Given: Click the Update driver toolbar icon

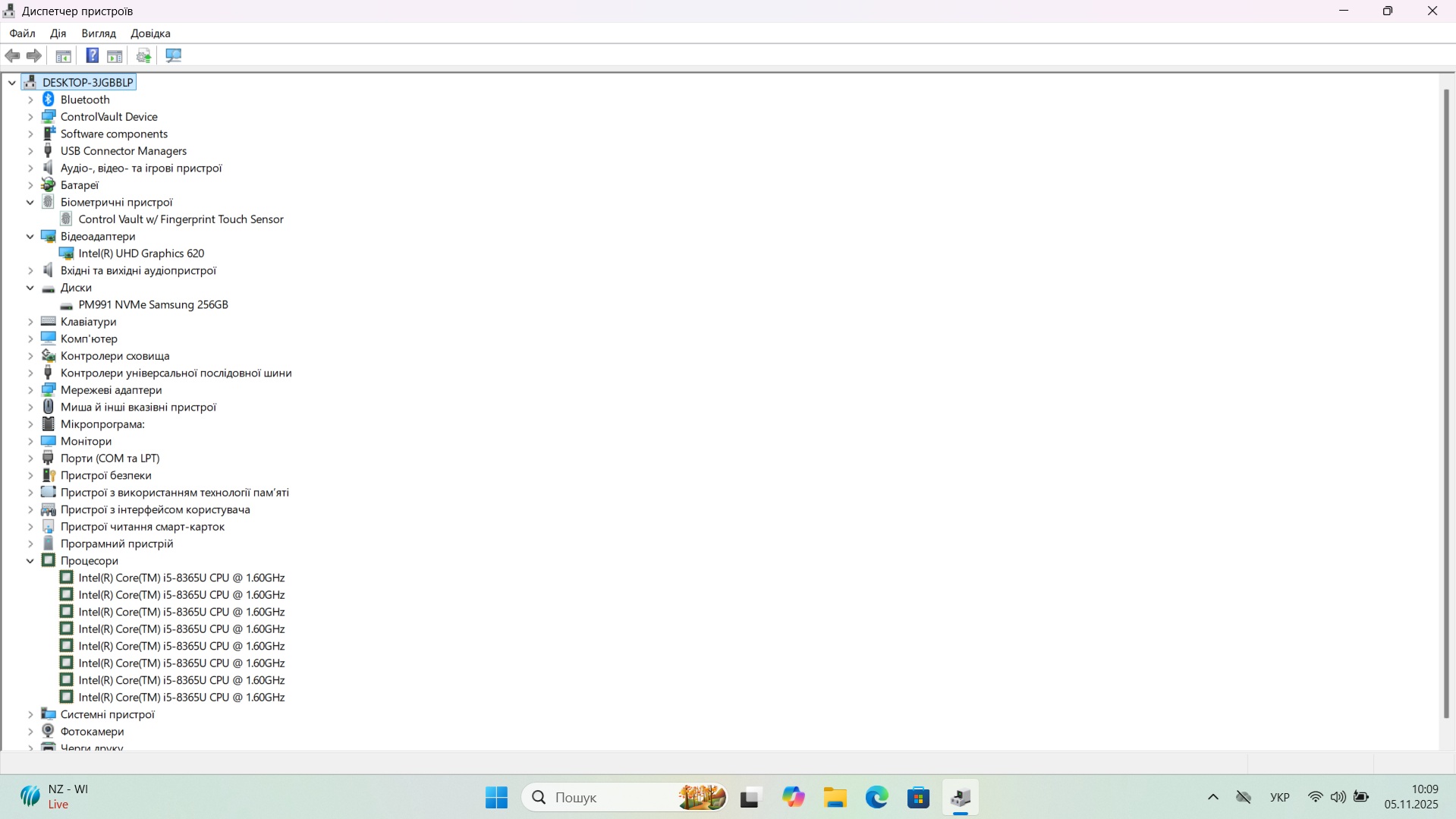Looking at the screenshot, I should (143, 55).
